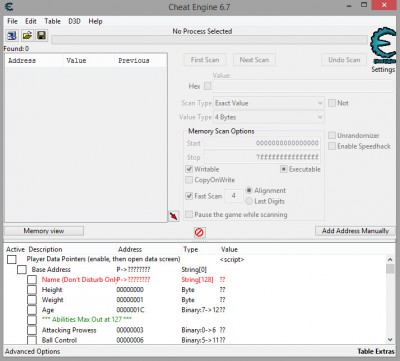Viewport: 400px width, 361px height.
Task: Open Memory view
Action: click(44, 231)
